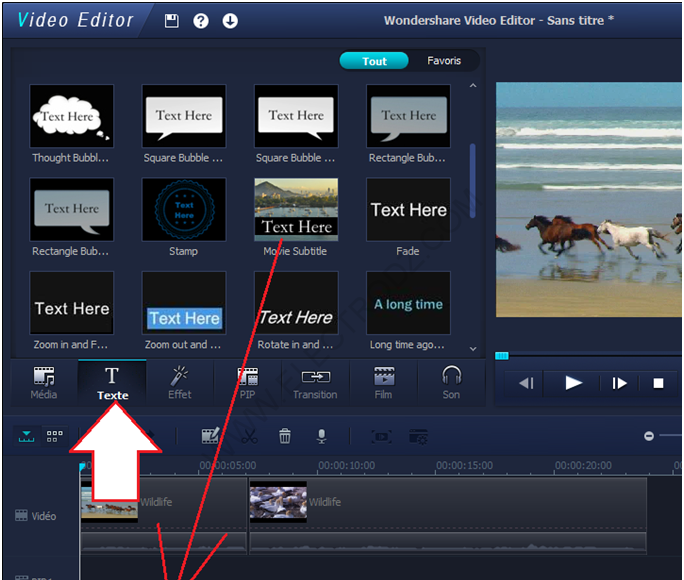This screenshot has width=684, height=580.
Task: Open the Média tab
Action: pos(44,383)
